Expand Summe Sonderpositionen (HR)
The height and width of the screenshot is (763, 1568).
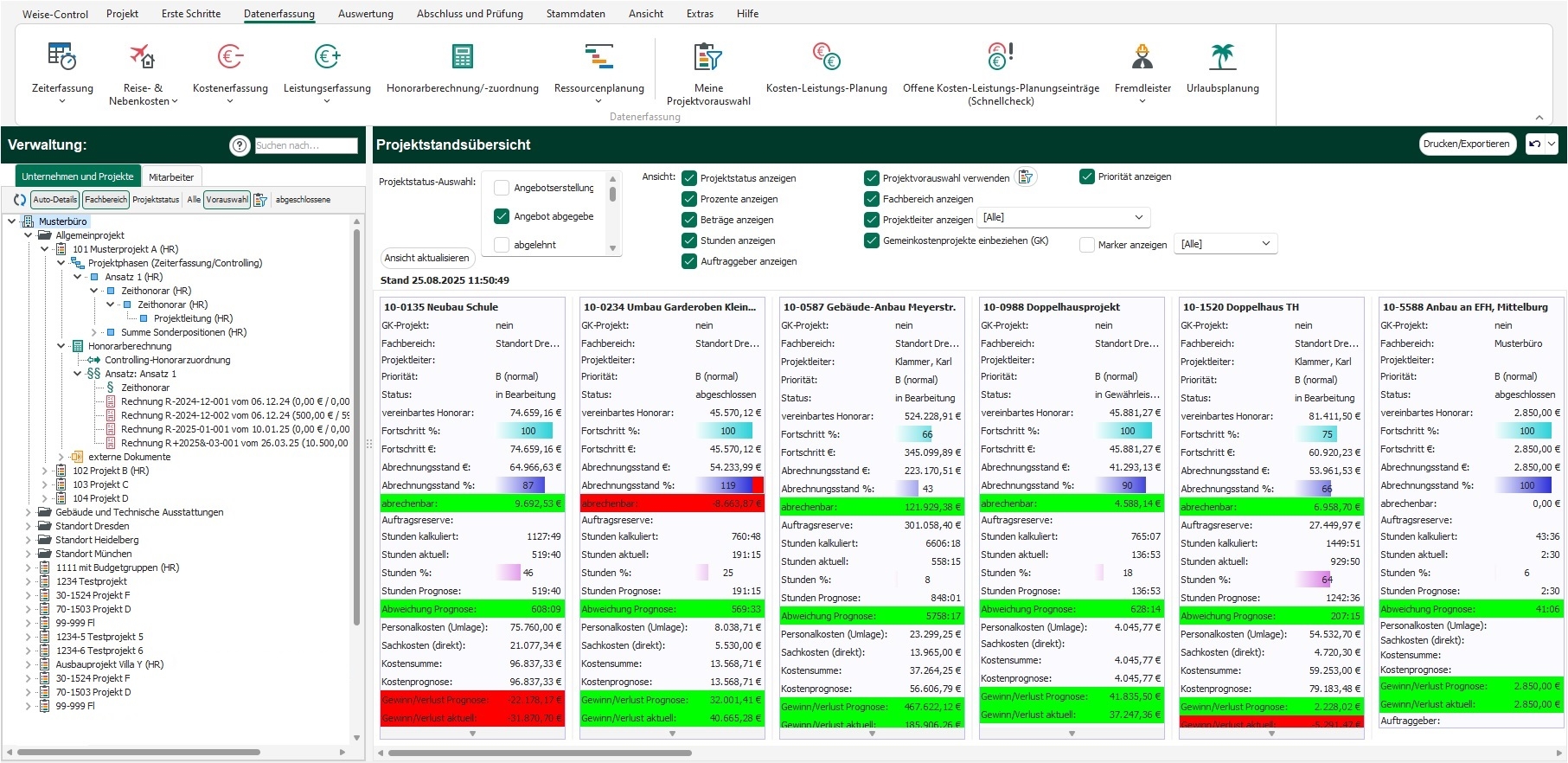point(94,332)
